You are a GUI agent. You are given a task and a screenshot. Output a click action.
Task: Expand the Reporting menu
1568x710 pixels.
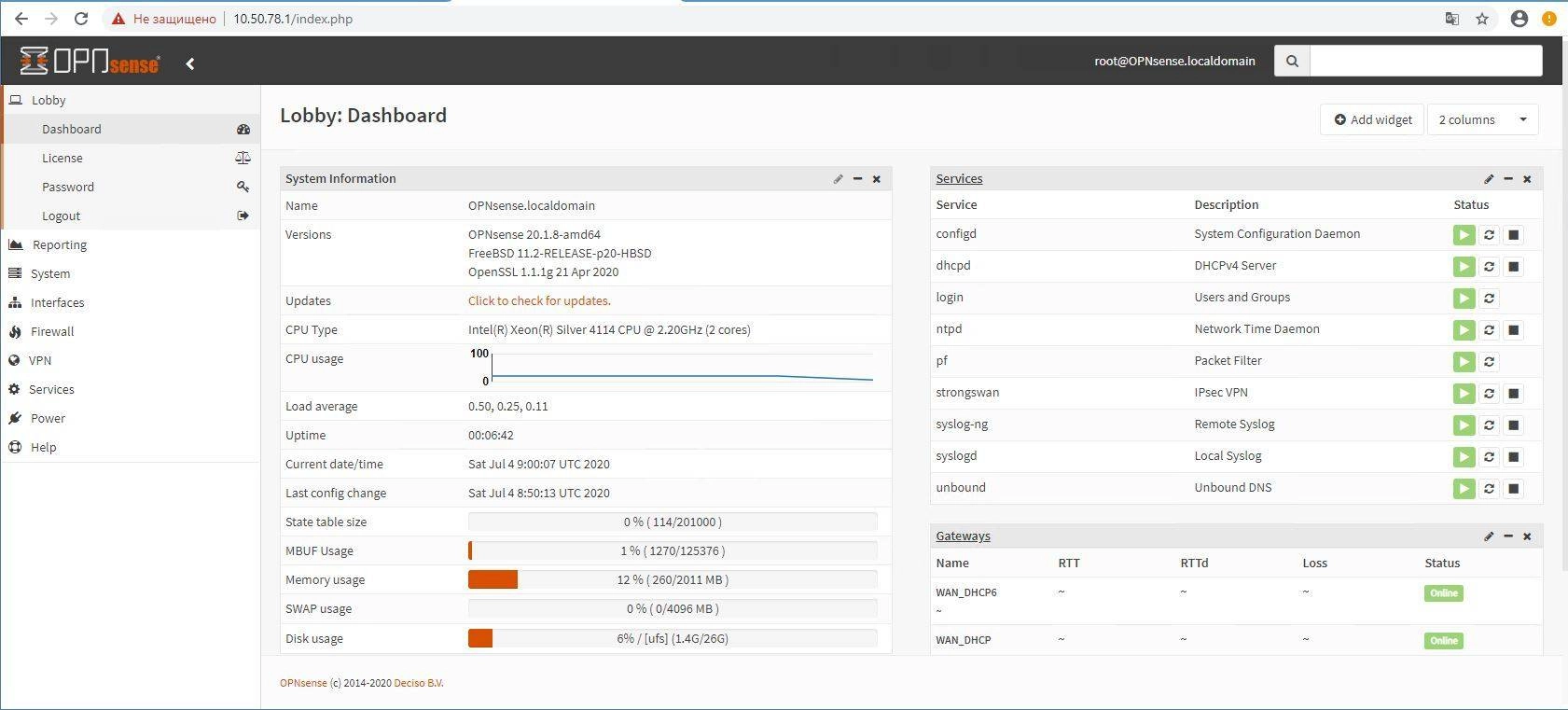(131, 244)
